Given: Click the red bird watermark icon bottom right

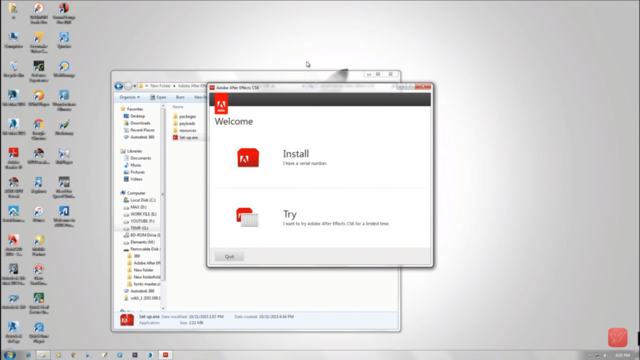Looking at the screenshot, I should 618,337.
